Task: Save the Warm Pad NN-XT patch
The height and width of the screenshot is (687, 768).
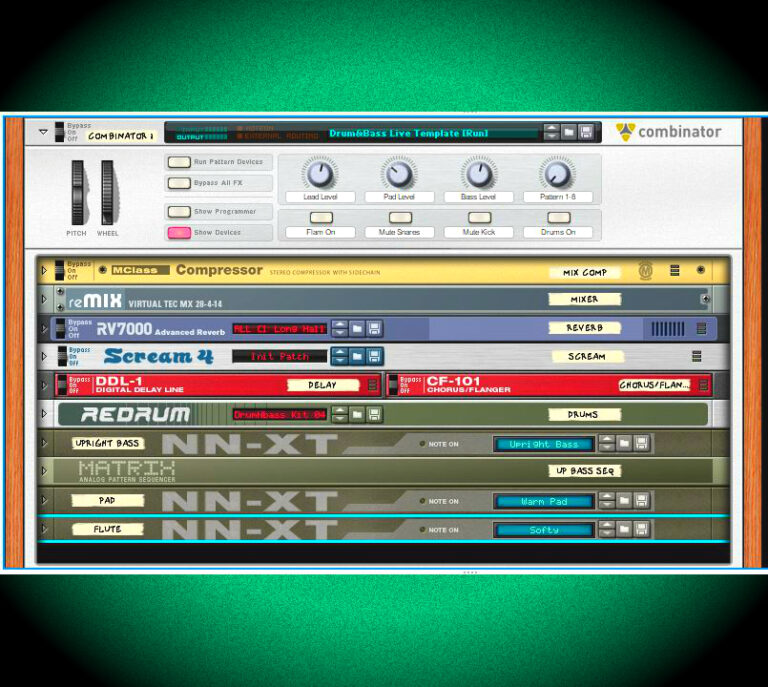Action: [641, 501]
